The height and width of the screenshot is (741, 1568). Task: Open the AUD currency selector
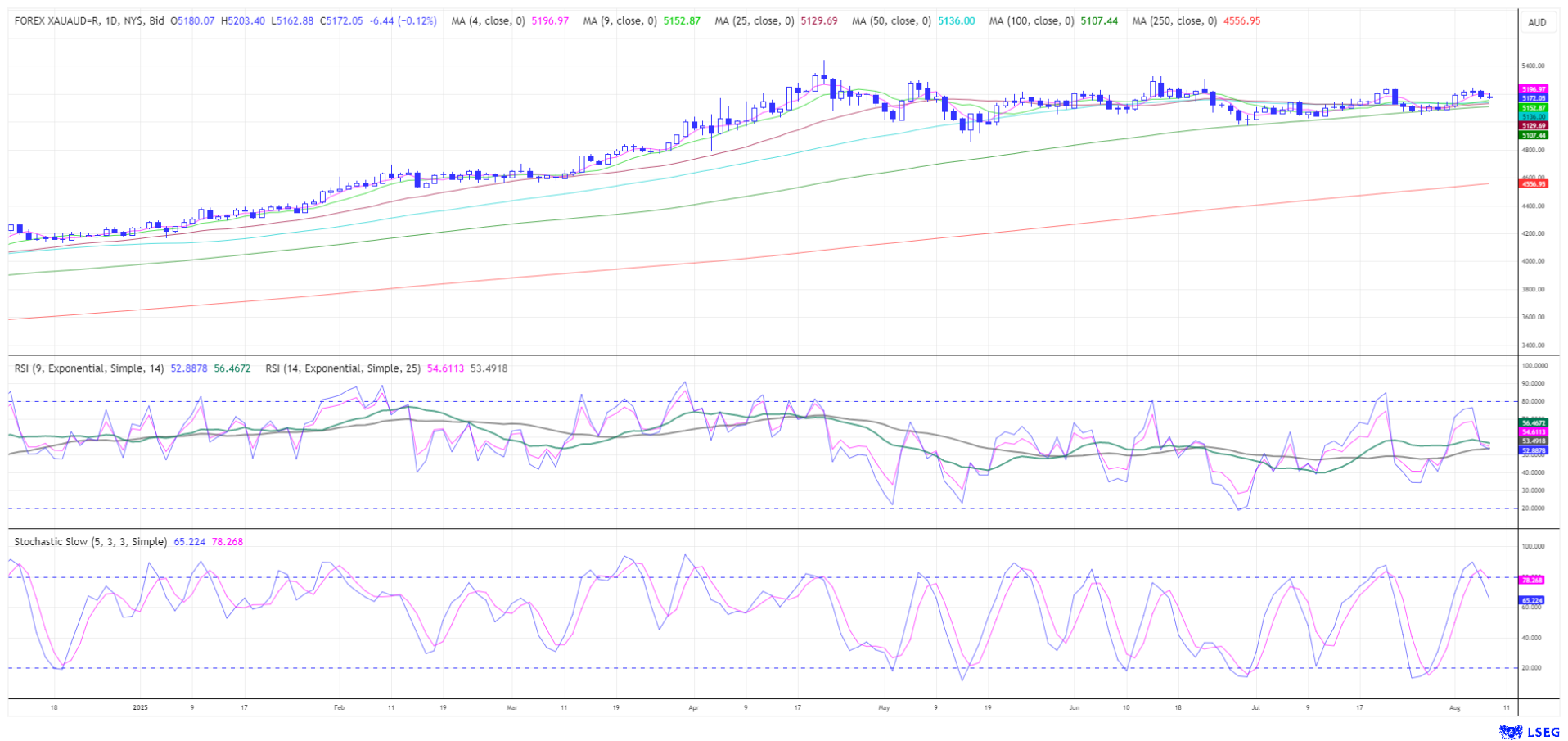tap(1537, 22)
